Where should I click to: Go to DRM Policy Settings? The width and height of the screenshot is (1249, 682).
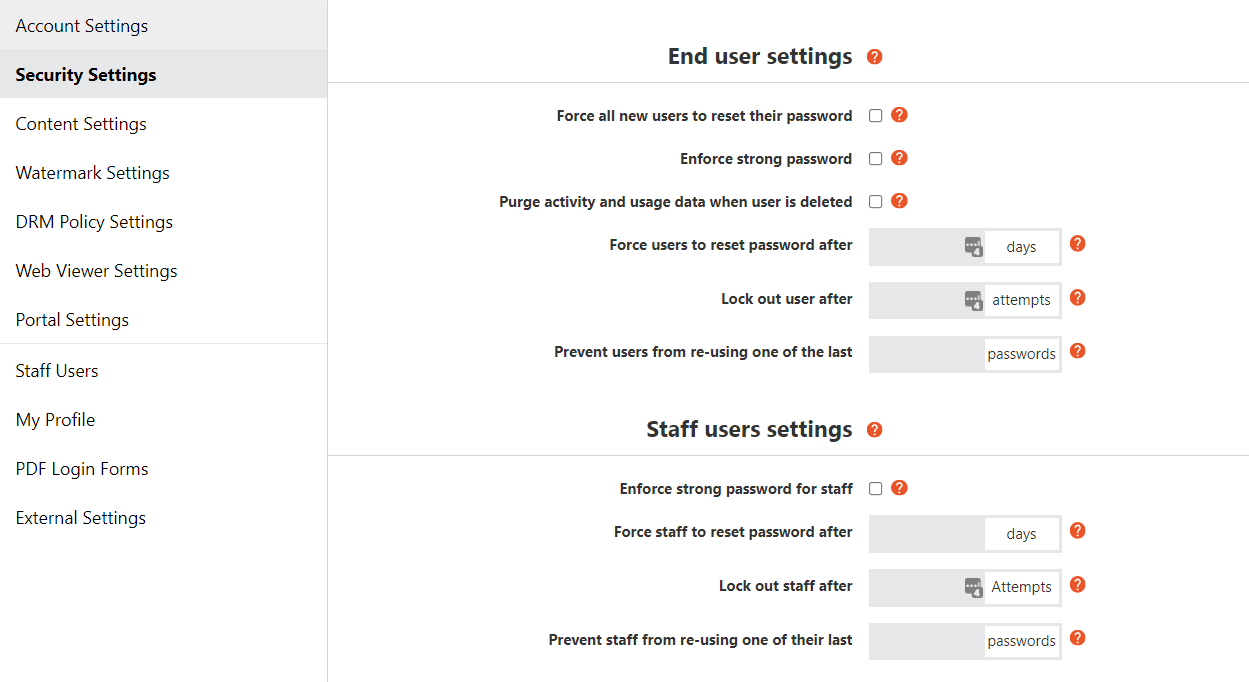94,222
